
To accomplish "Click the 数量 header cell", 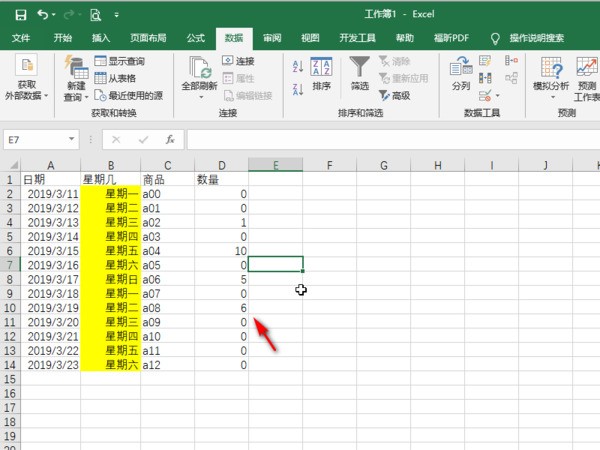I will pos(222,179).
